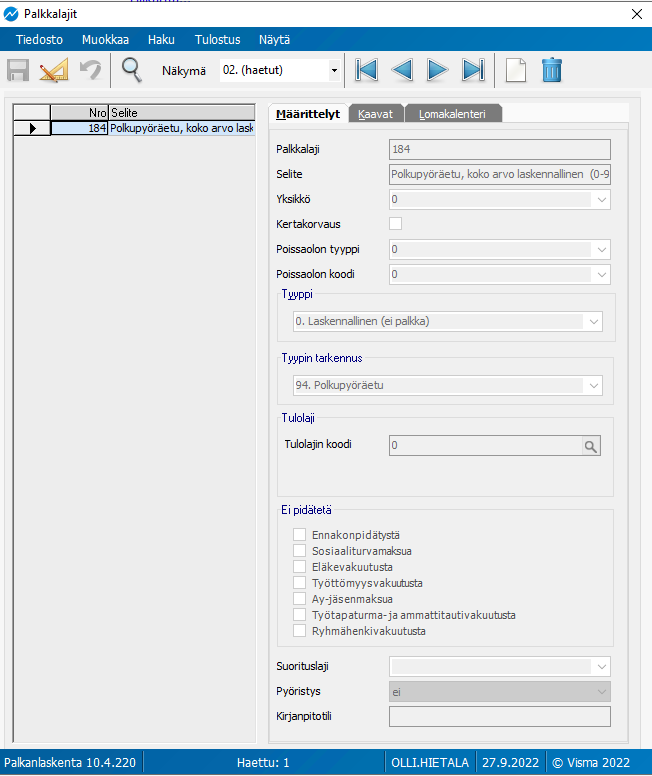
Task: Enable the Eläkevakuutusta checkbox
Action: tap(300, 567)
